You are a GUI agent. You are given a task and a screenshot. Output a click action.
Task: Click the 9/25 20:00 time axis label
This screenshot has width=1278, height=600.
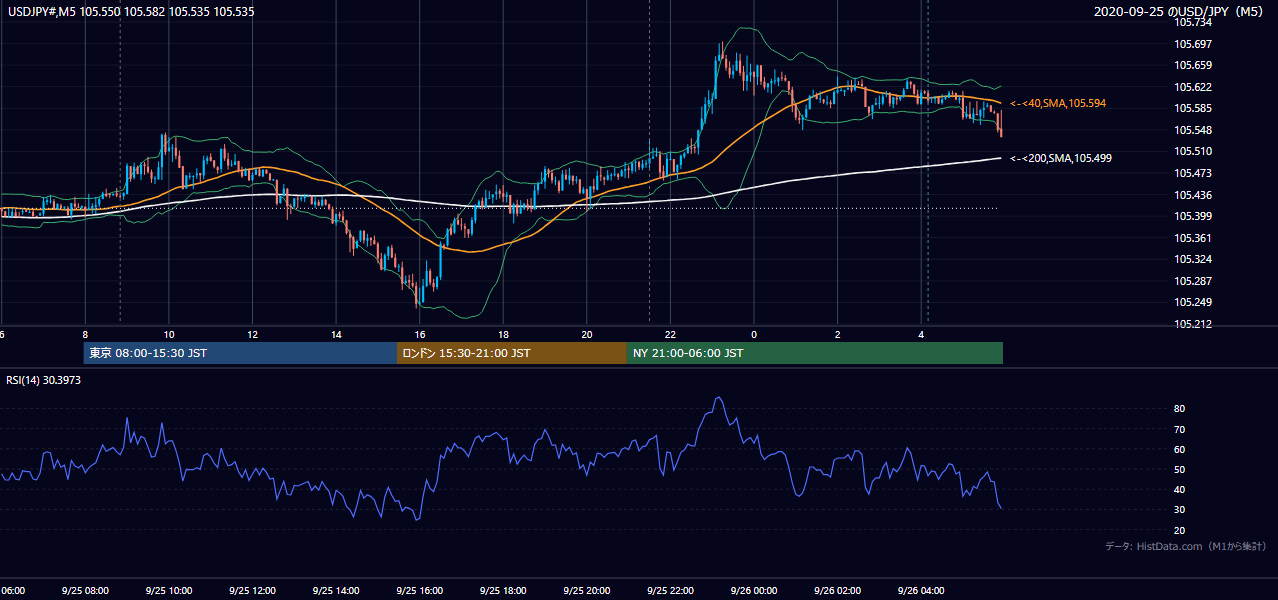[x=587, y=590]
